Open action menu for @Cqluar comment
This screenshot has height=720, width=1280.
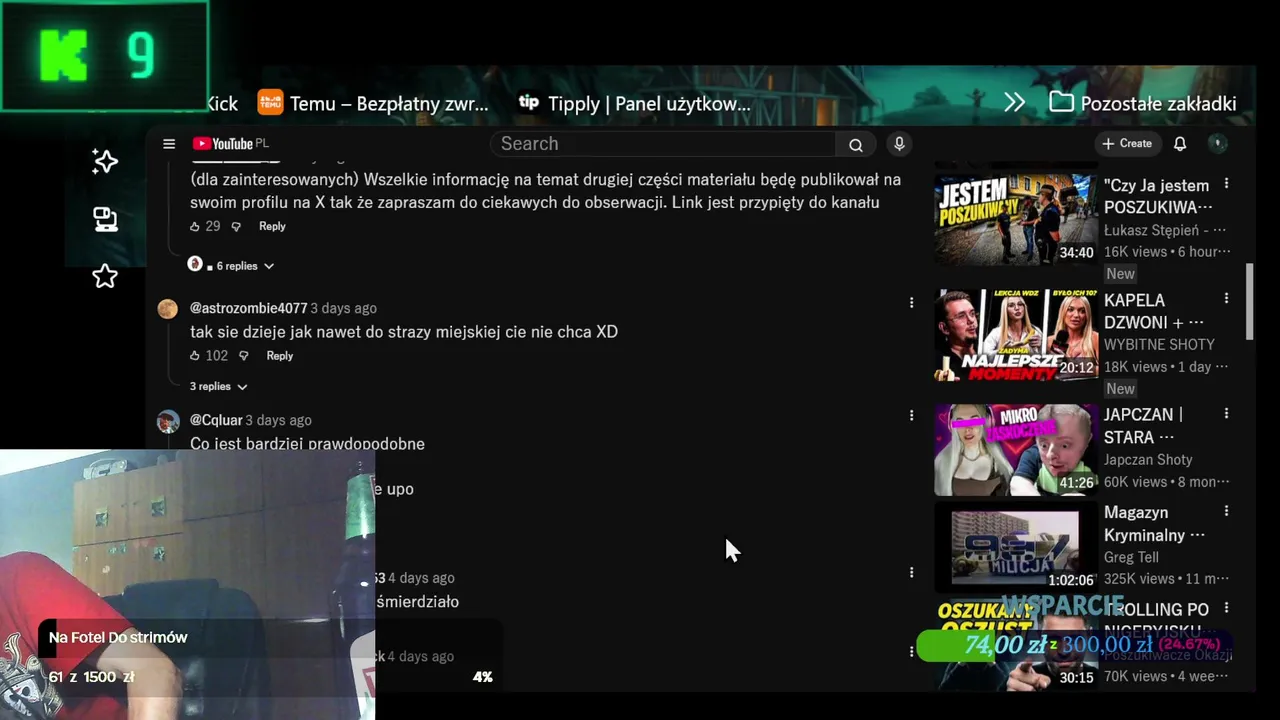(x=911, y=414)
